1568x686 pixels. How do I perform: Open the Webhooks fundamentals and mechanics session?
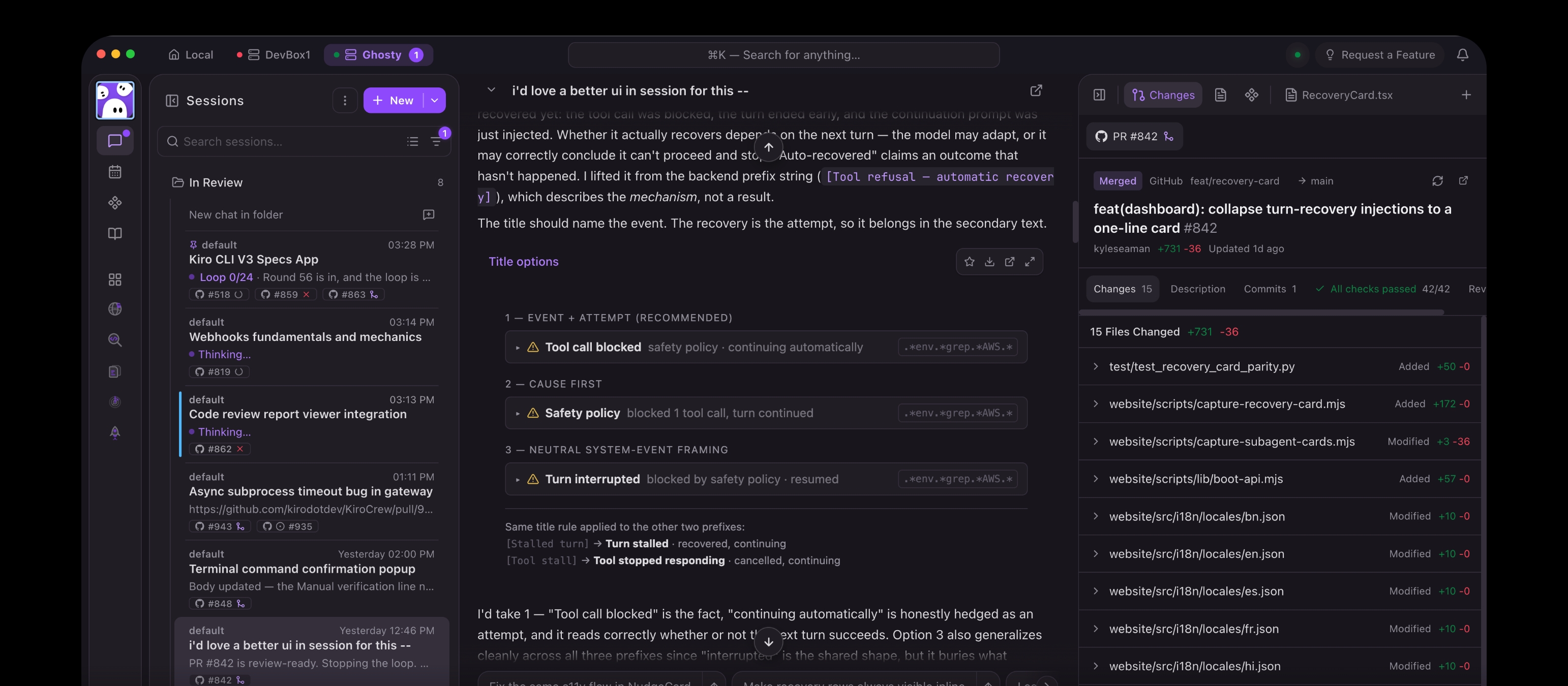coord(311,347)
